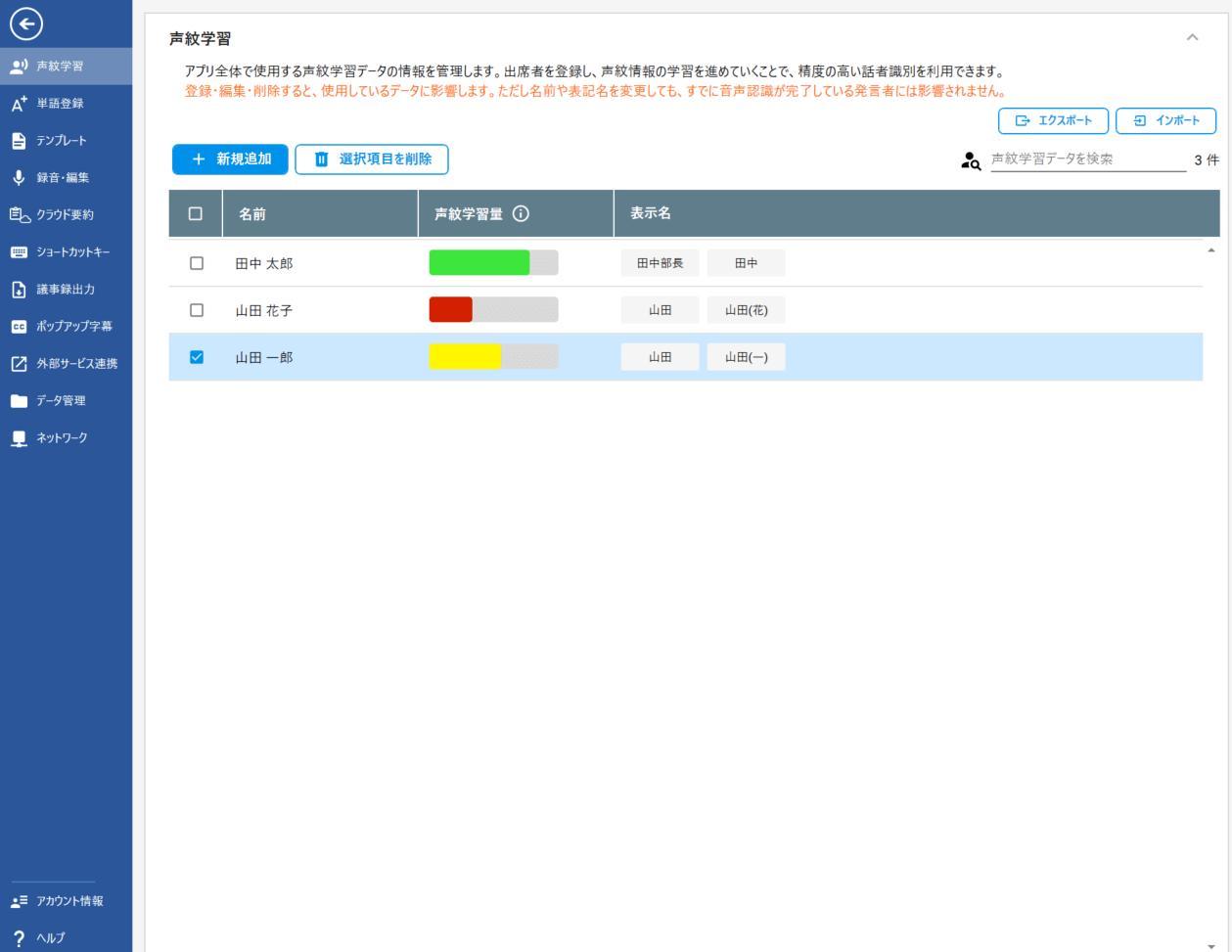The width and height of the screenshot is (1232, 952).
Task: Click the 外部サービス連携 external link icon
Action: tap(19, 364)
